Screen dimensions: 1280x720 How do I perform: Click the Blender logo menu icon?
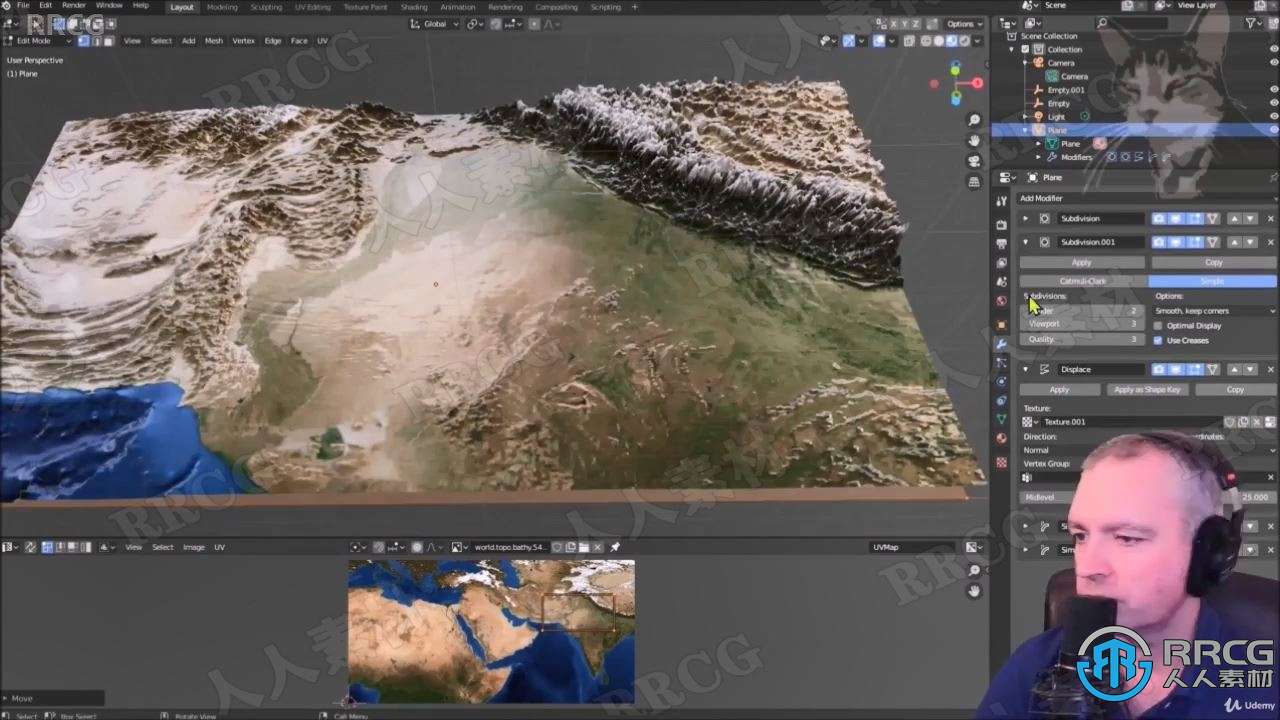click(x=8, y=6)
